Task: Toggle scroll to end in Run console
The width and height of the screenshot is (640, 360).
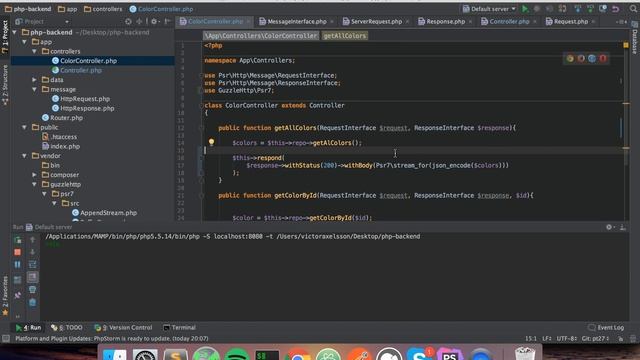Action: [x=32, y=277]
